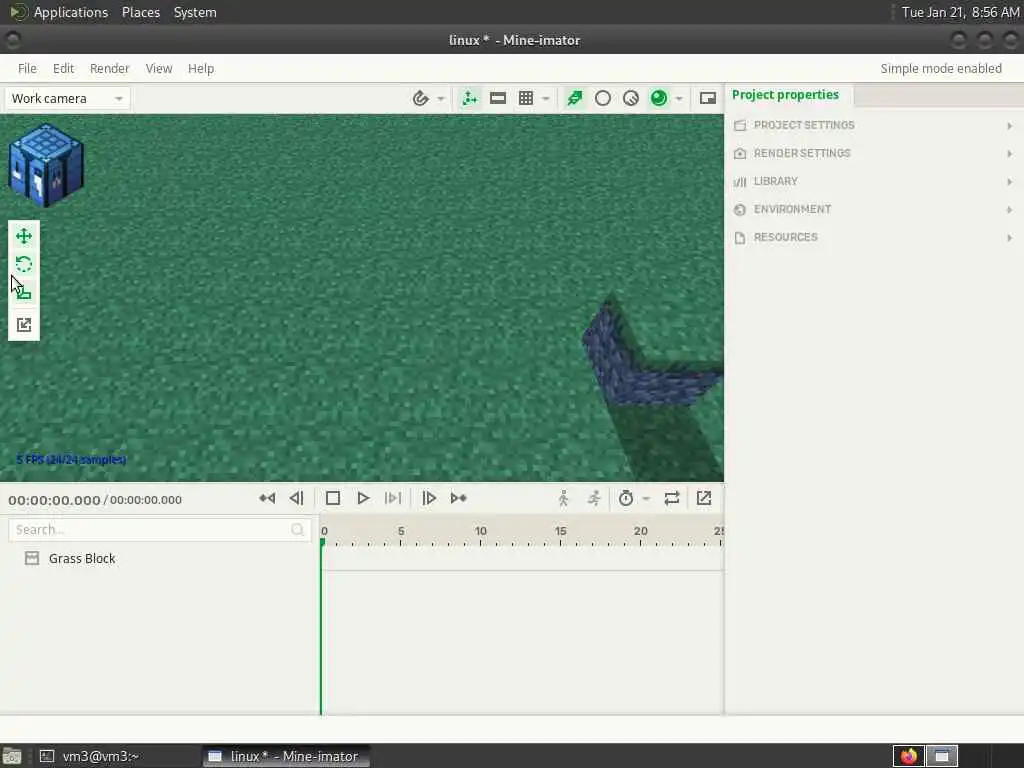Click the Library books icon
The width and height of the screenshot is (1024, 768).
coord(740,182)
